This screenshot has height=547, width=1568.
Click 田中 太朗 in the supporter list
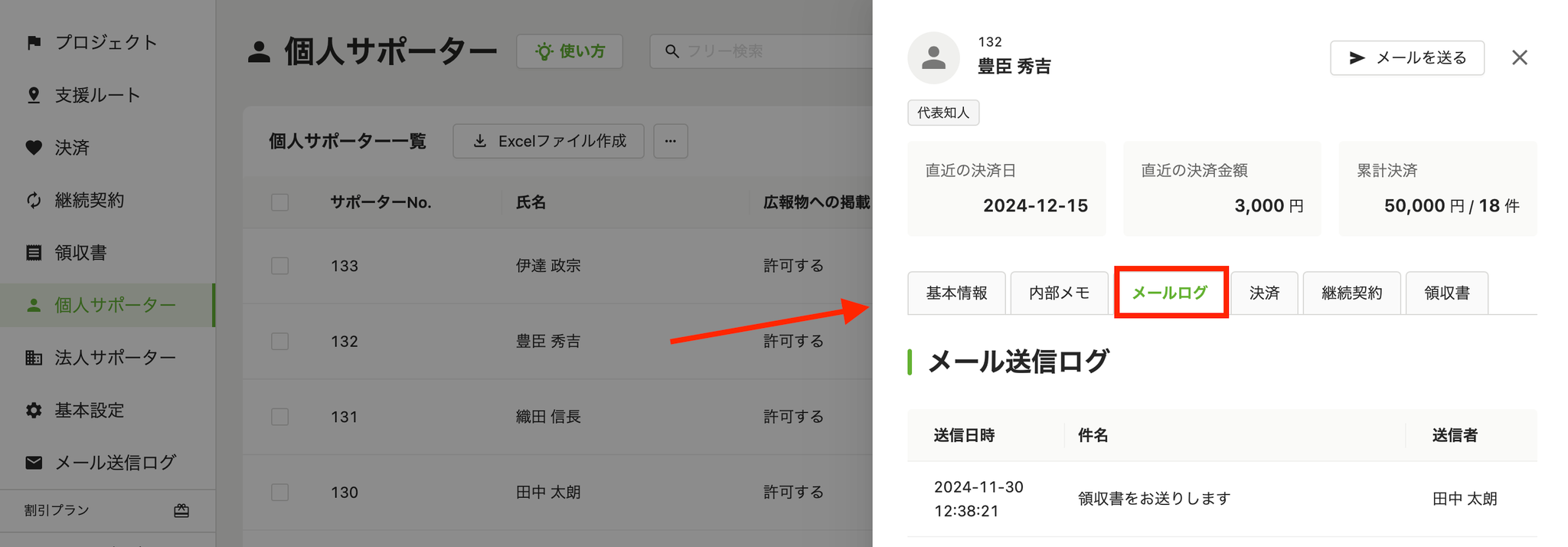point(548,492)
